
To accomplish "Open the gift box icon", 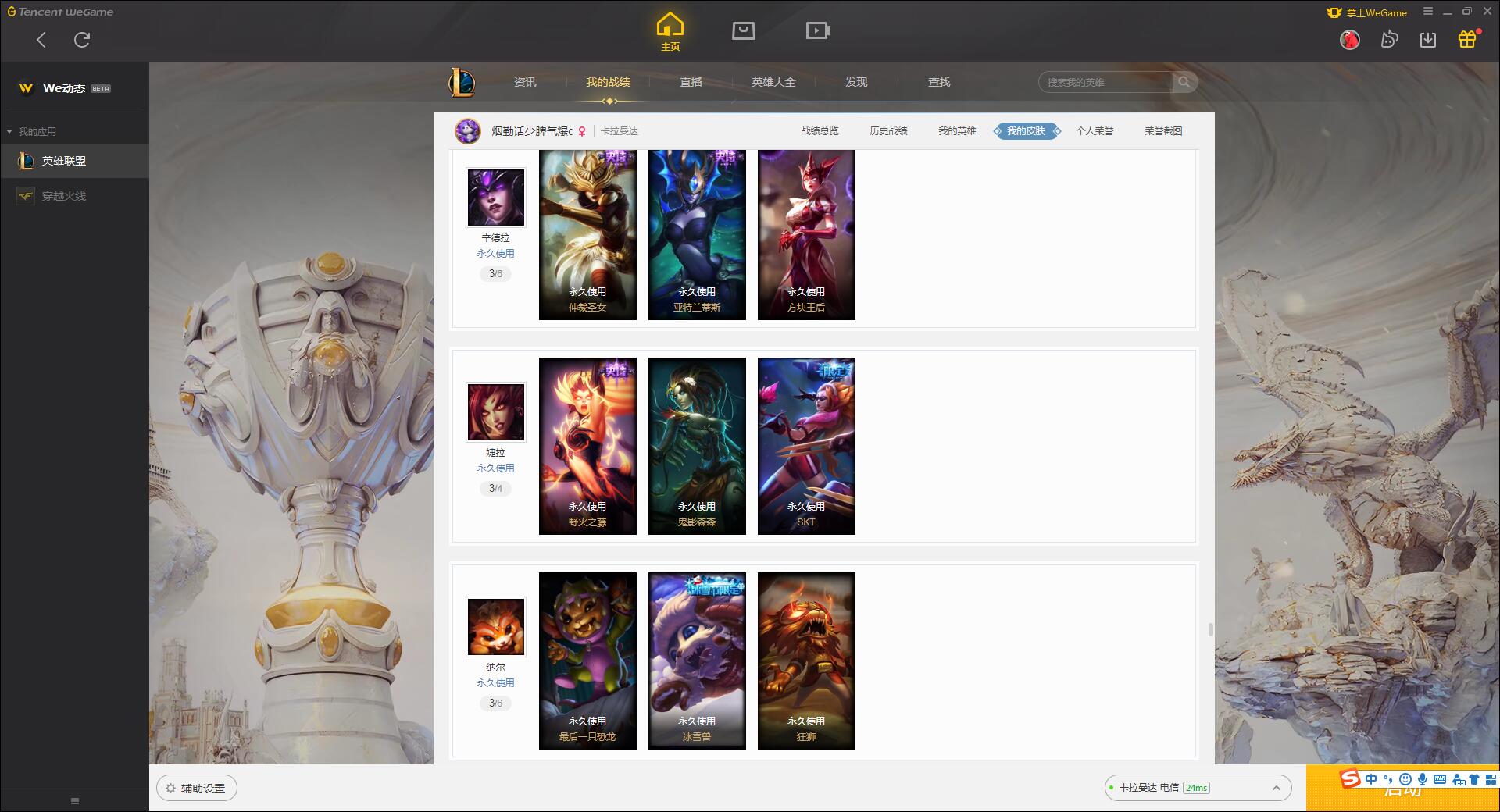I will tap(1468, 39).
